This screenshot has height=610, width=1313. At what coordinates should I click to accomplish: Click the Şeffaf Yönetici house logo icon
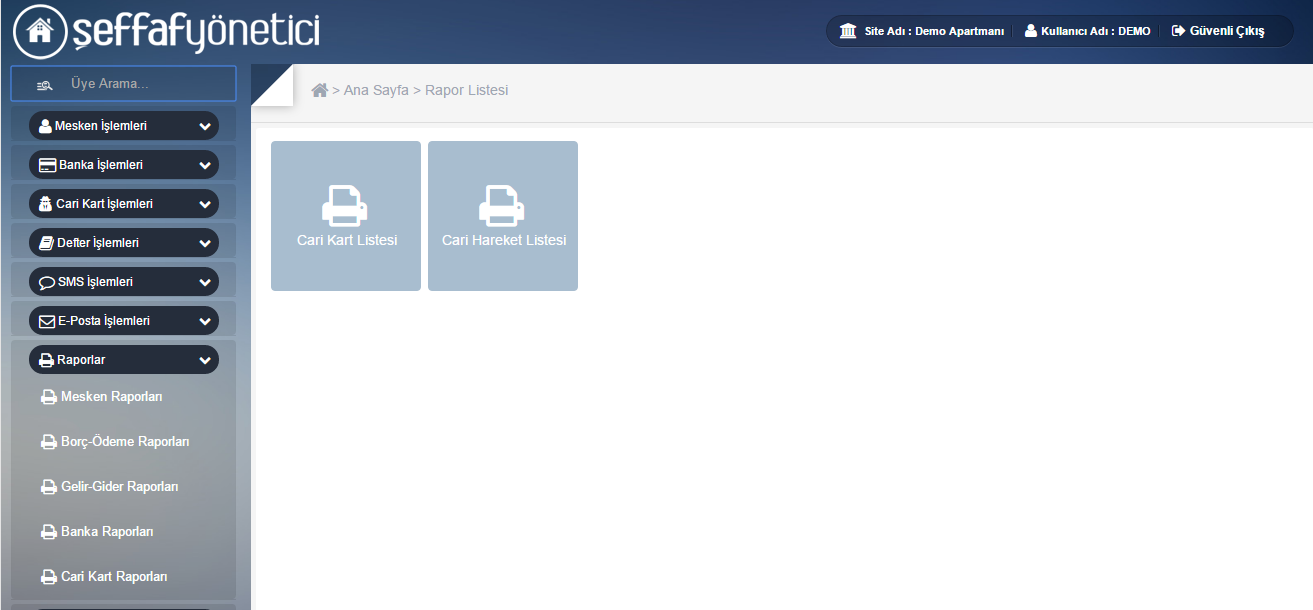(x=40, y=31)
